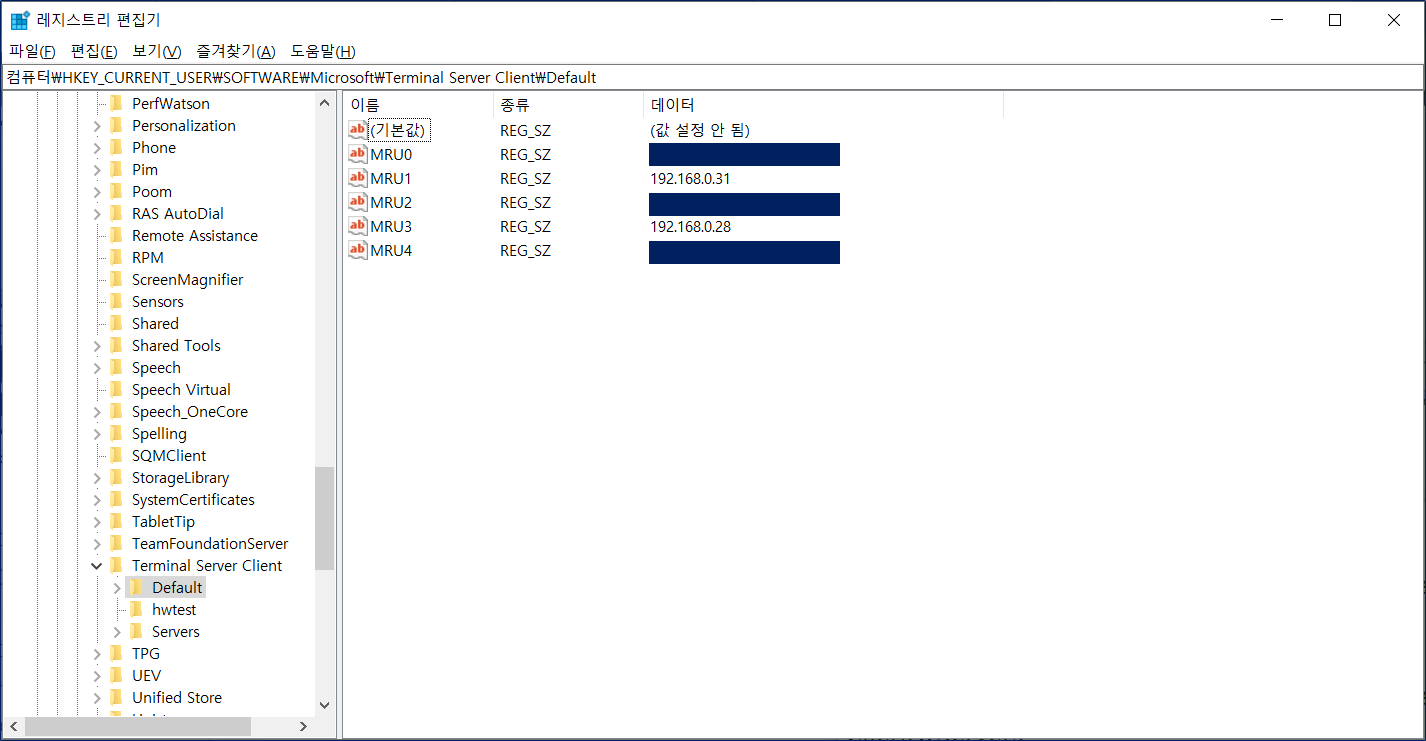Image resolution: width=1426 pixels, height=741 pixels.
Task: Sort by the 데이터 column header
Action: coord(823,105)
